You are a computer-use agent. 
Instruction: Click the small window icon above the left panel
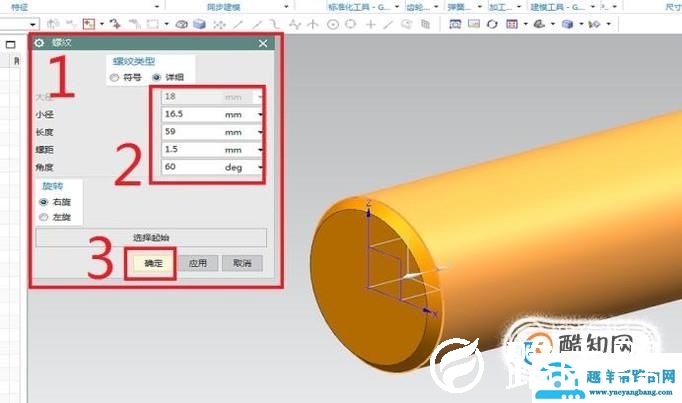tap(10, 45)
